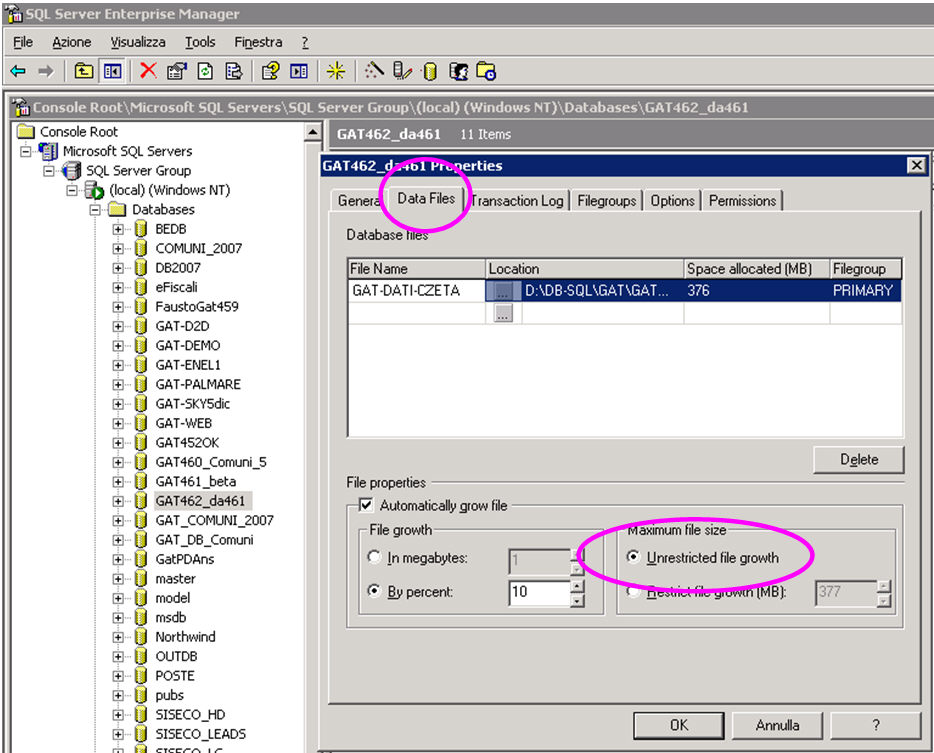Select the GAT-PALMARE database in the tree
Screen dimensions: 934x753
pos(198,384)
